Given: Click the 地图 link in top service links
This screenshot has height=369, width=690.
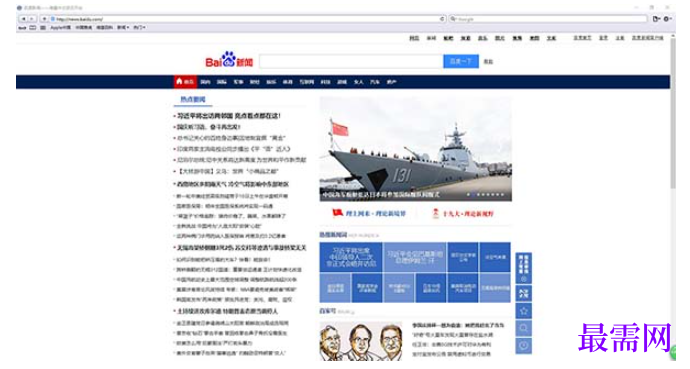Looking at the screenshot, I should pyautogui.click(x=534, y=38).
